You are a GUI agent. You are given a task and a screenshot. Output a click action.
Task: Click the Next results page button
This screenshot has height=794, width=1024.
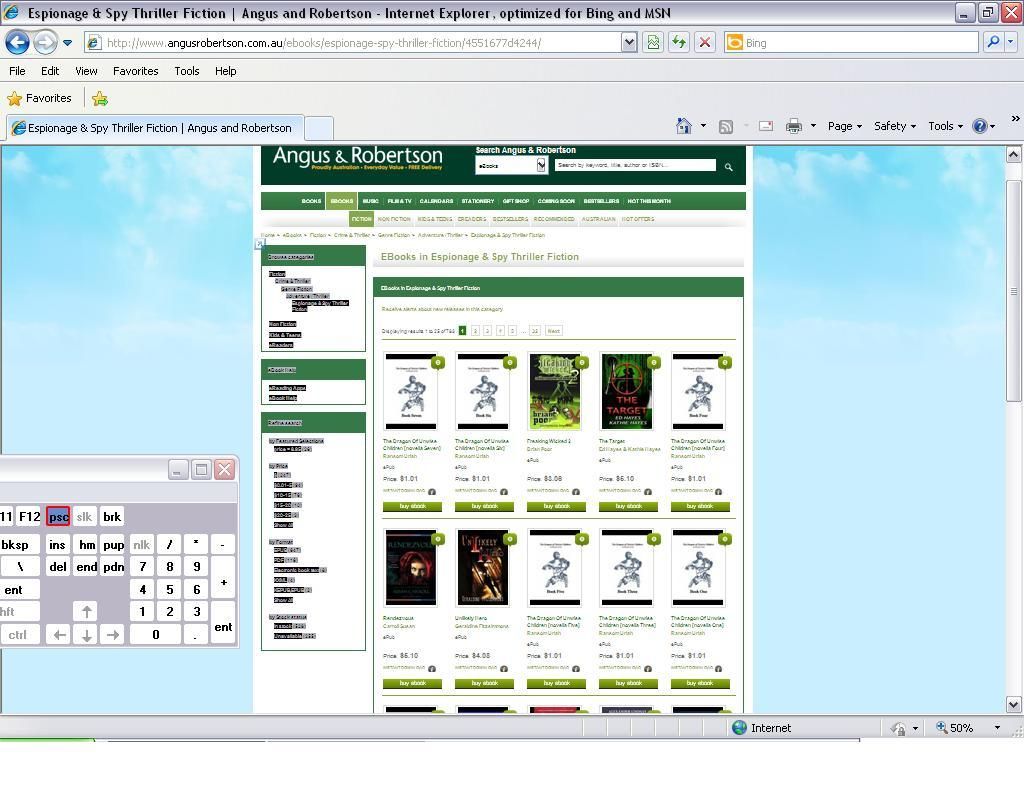click(x=553, y=331)
